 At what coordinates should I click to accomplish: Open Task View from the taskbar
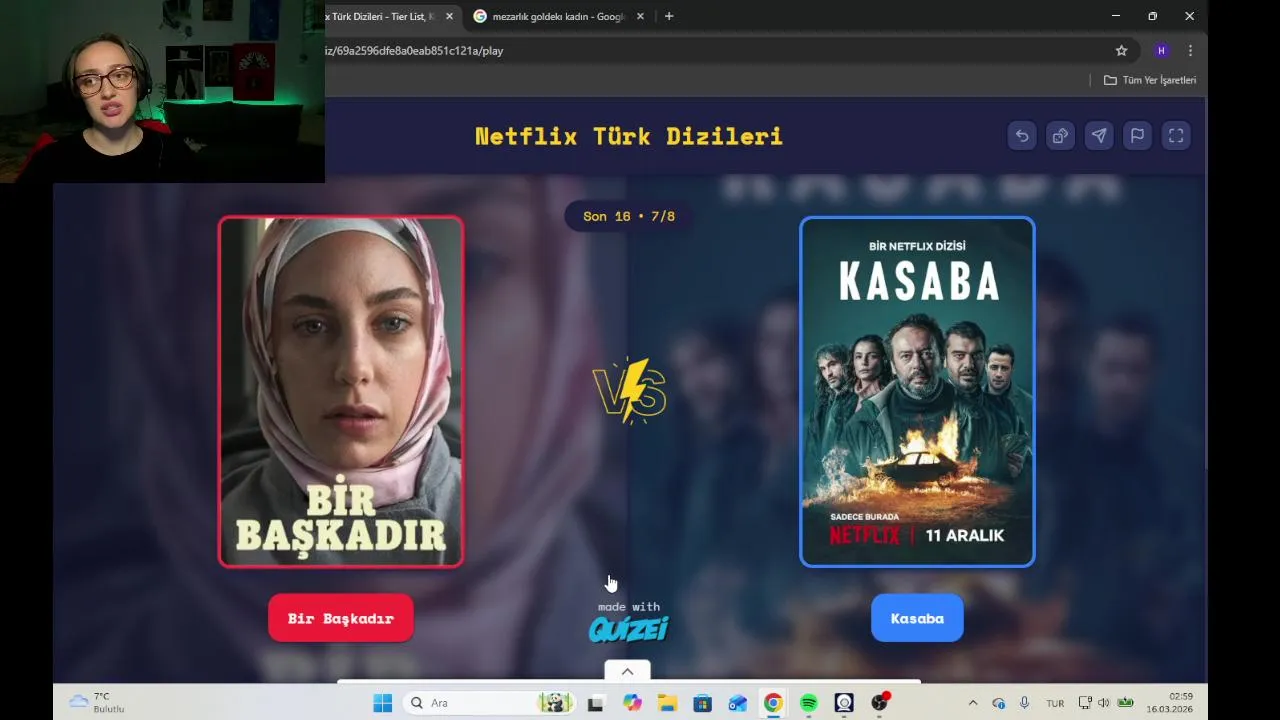click(596, 703)
